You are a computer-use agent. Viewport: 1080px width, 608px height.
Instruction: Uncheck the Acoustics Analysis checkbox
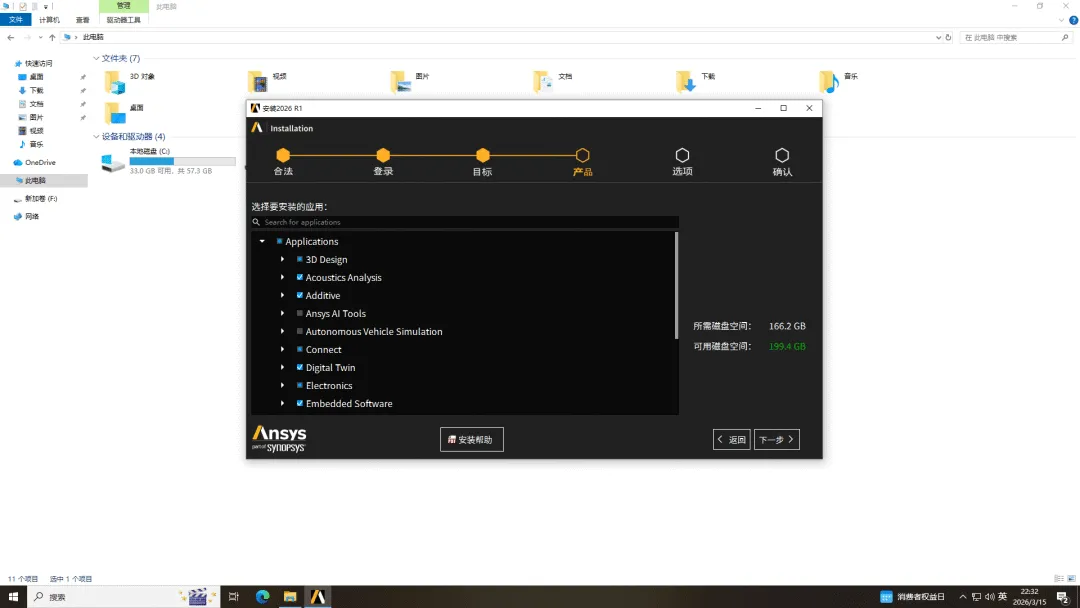pyautogui.click(x=300, y=277)
